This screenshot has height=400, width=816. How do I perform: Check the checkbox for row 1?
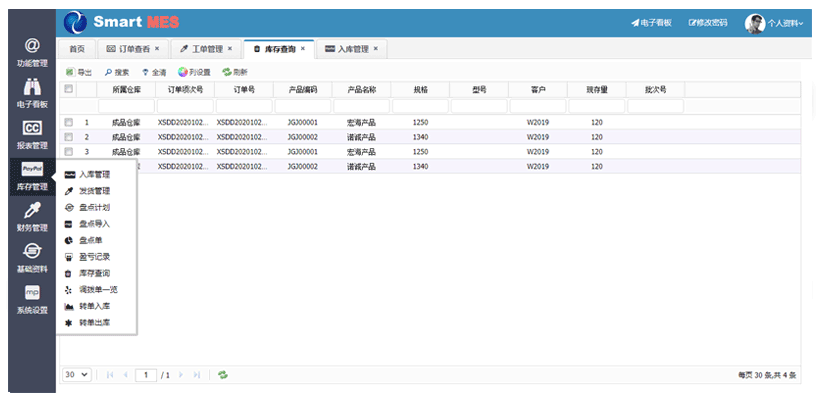(x=69, y=122)
